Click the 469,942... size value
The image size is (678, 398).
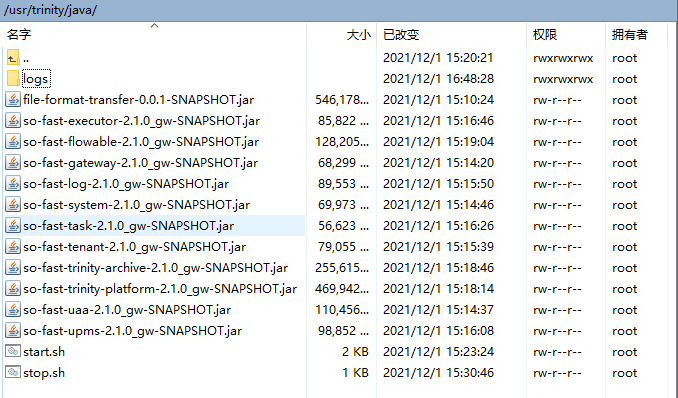[342, 289]
